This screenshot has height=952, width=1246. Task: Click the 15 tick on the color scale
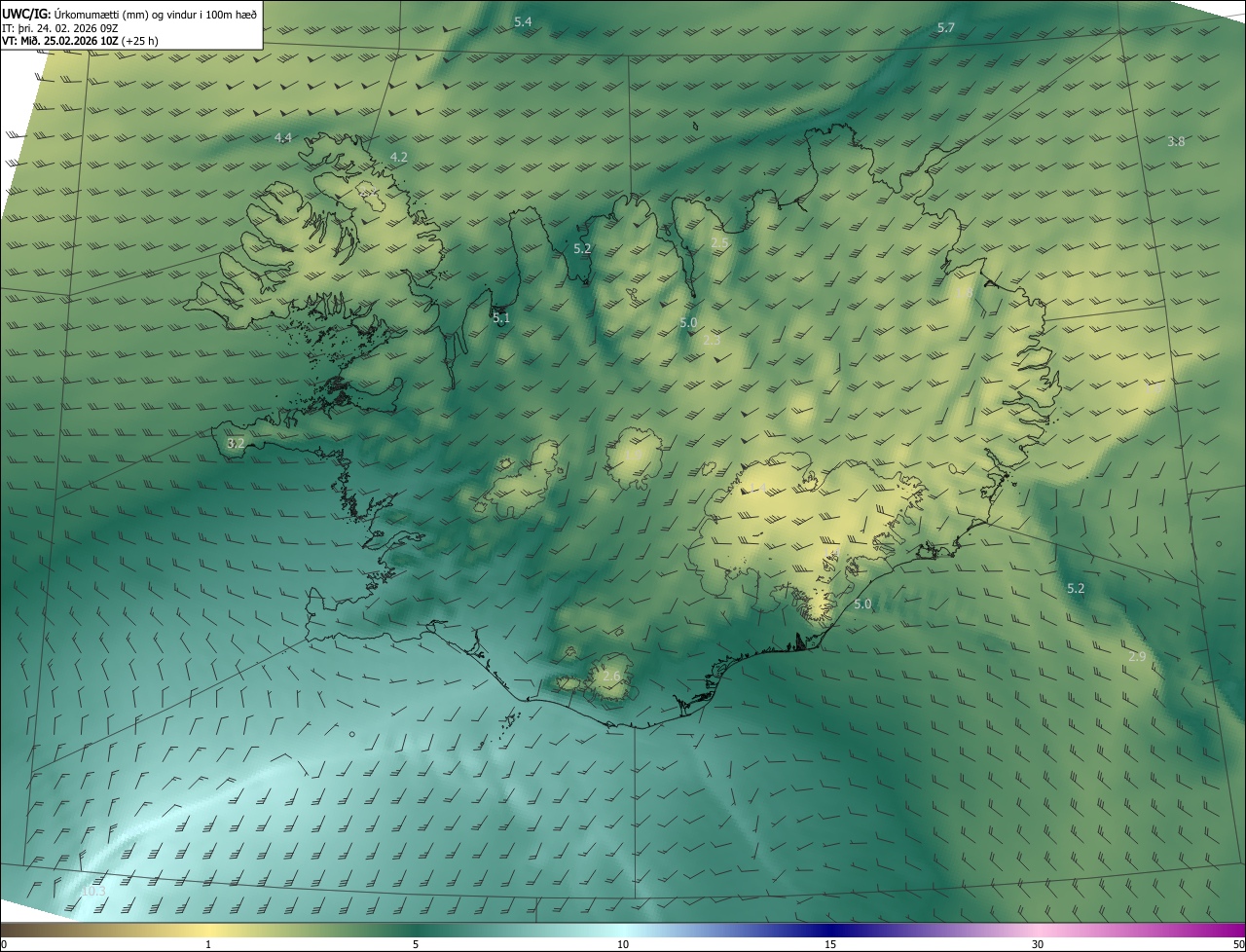coord(830,944)
